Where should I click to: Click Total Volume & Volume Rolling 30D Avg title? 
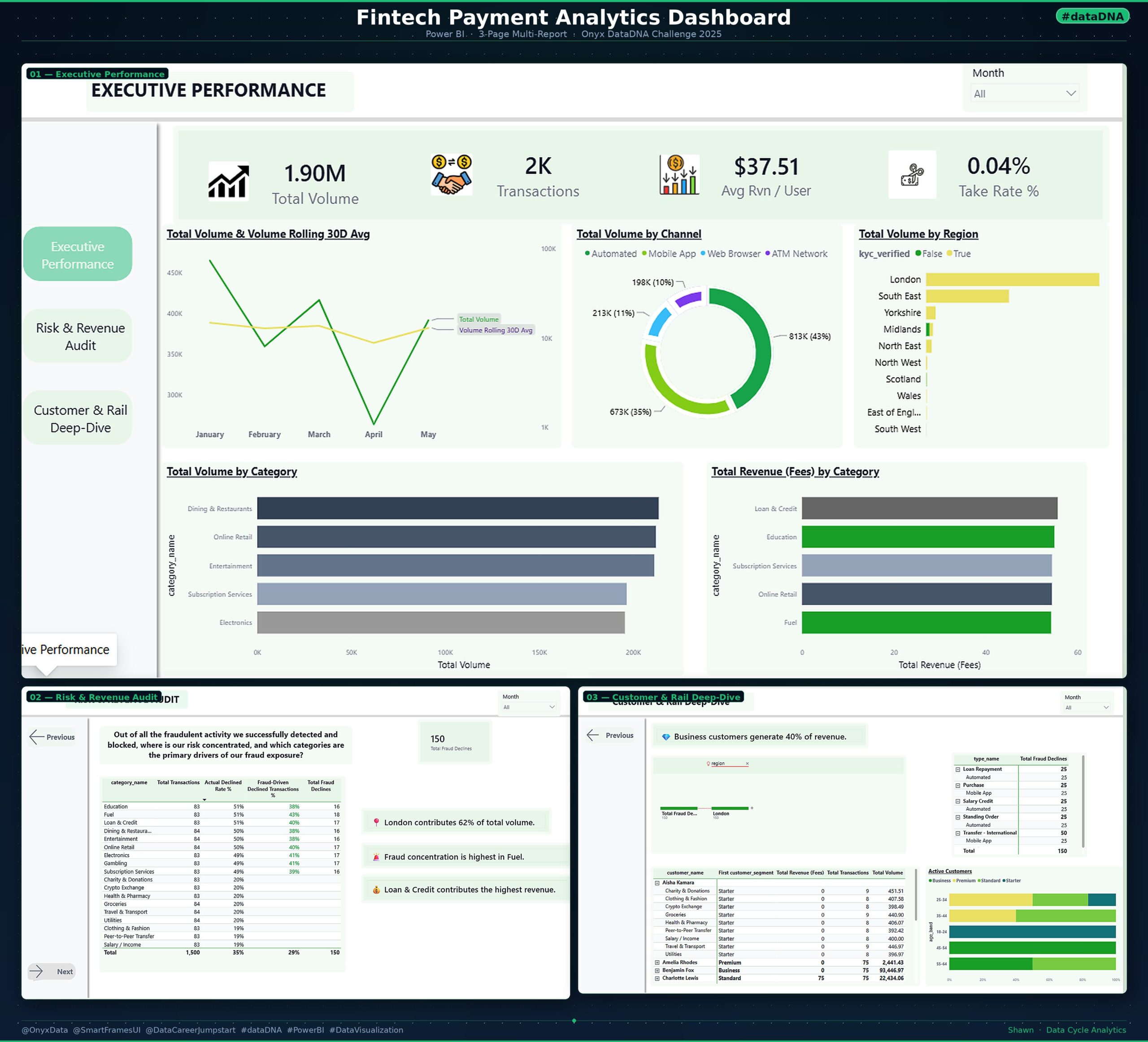point(268,234)
